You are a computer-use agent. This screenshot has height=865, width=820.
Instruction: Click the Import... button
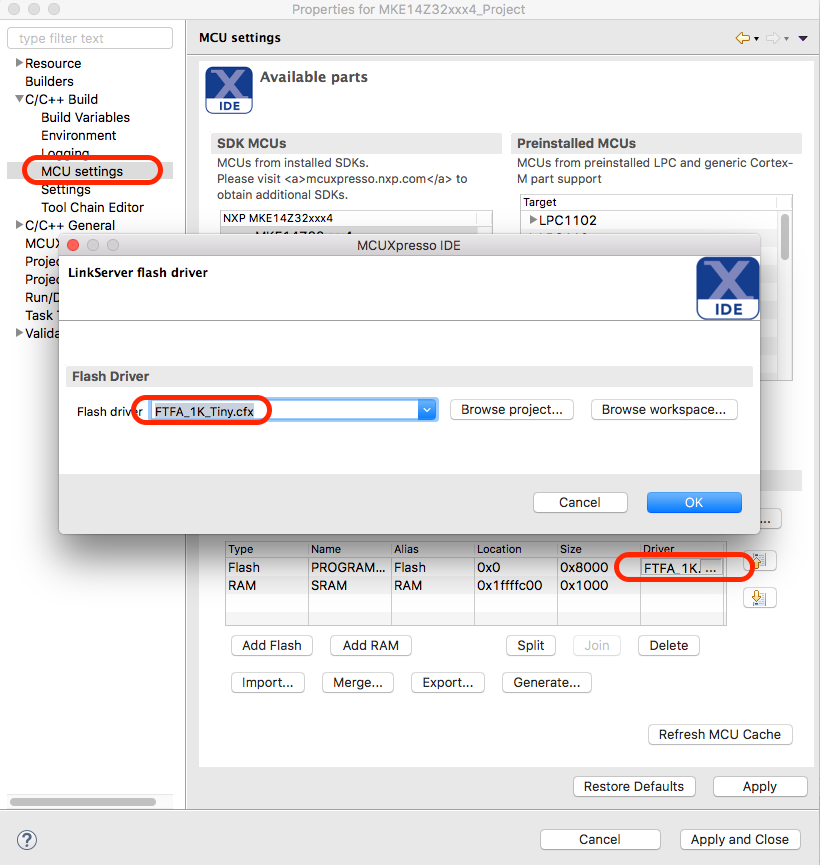pyautogui.click(x=268, y=682)
